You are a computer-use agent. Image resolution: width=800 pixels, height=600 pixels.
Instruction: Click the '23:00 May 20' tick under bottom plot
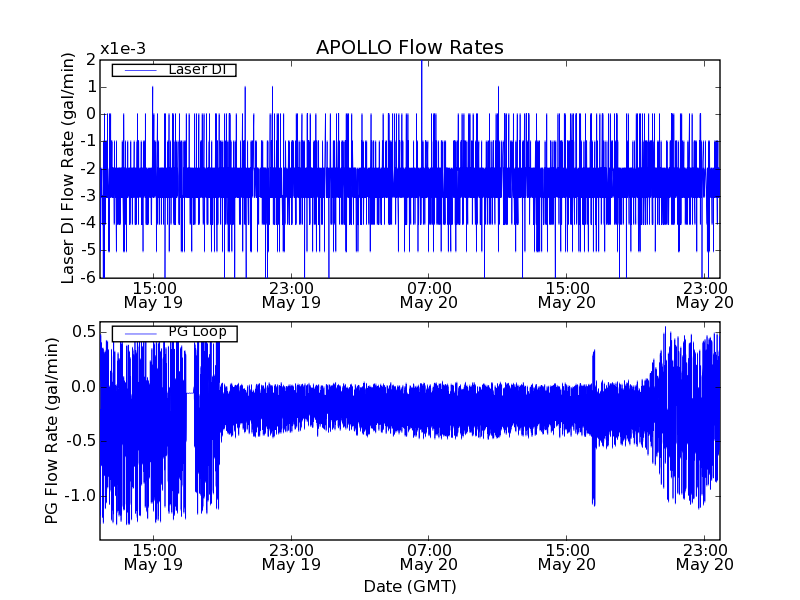click(704, 556)
